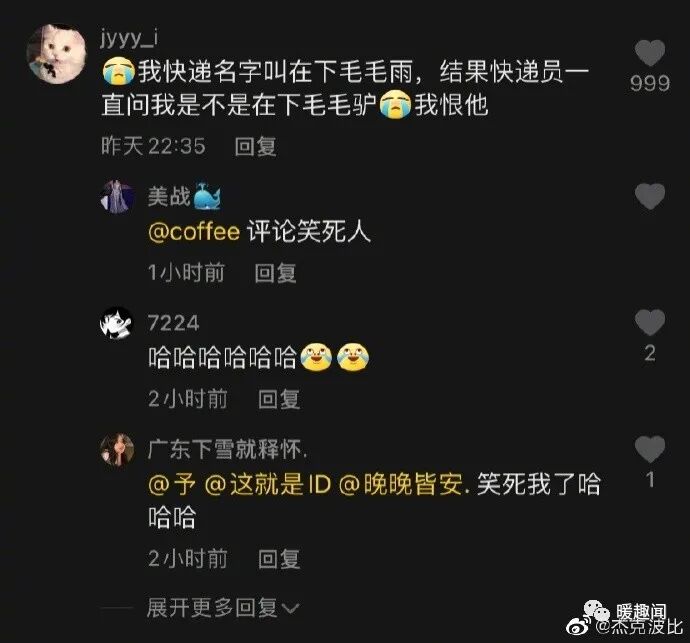Open the @这就是ID mention link
The image size is (690, 643).
[268, 484]
